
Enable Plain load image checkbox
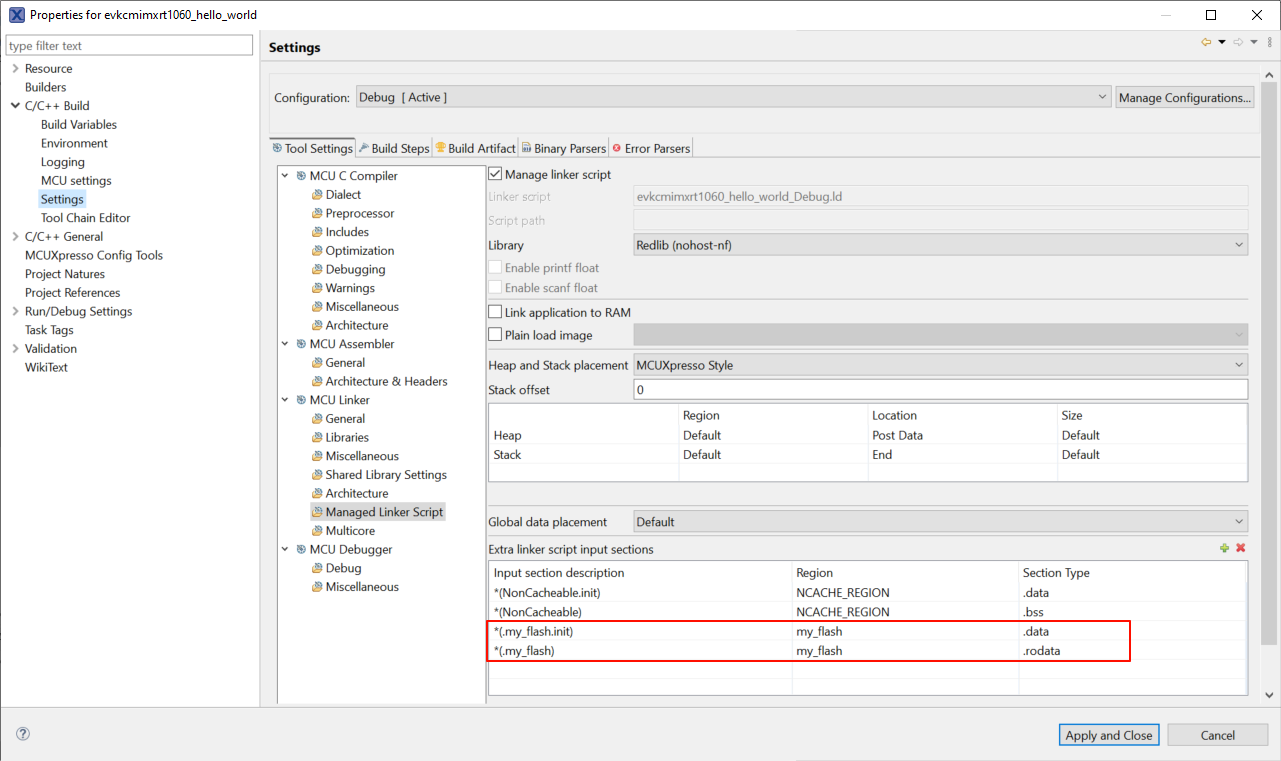(495, 335)
